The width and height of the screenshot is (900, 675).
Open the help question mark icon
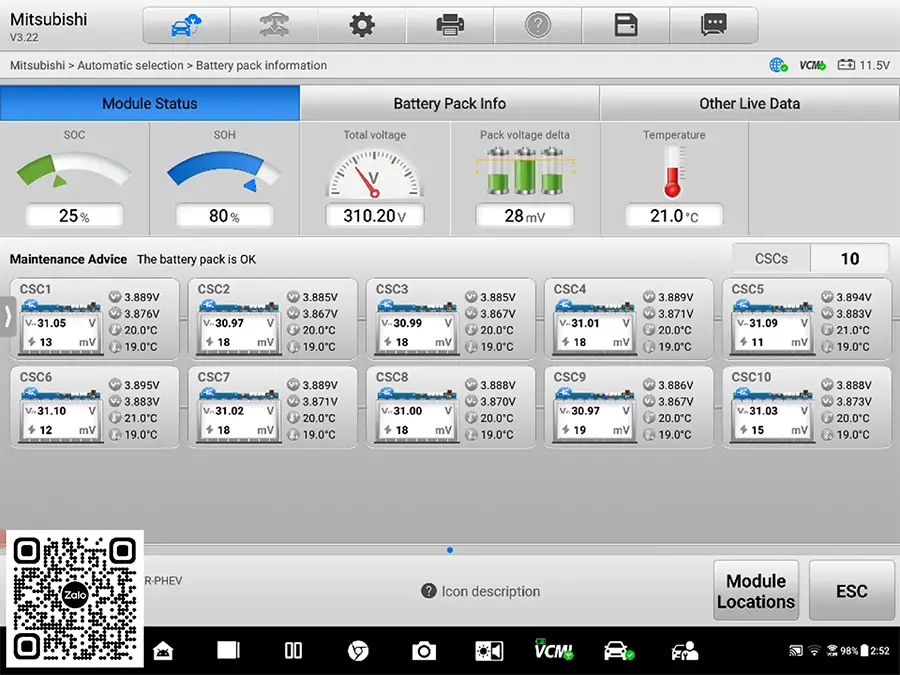538,25
